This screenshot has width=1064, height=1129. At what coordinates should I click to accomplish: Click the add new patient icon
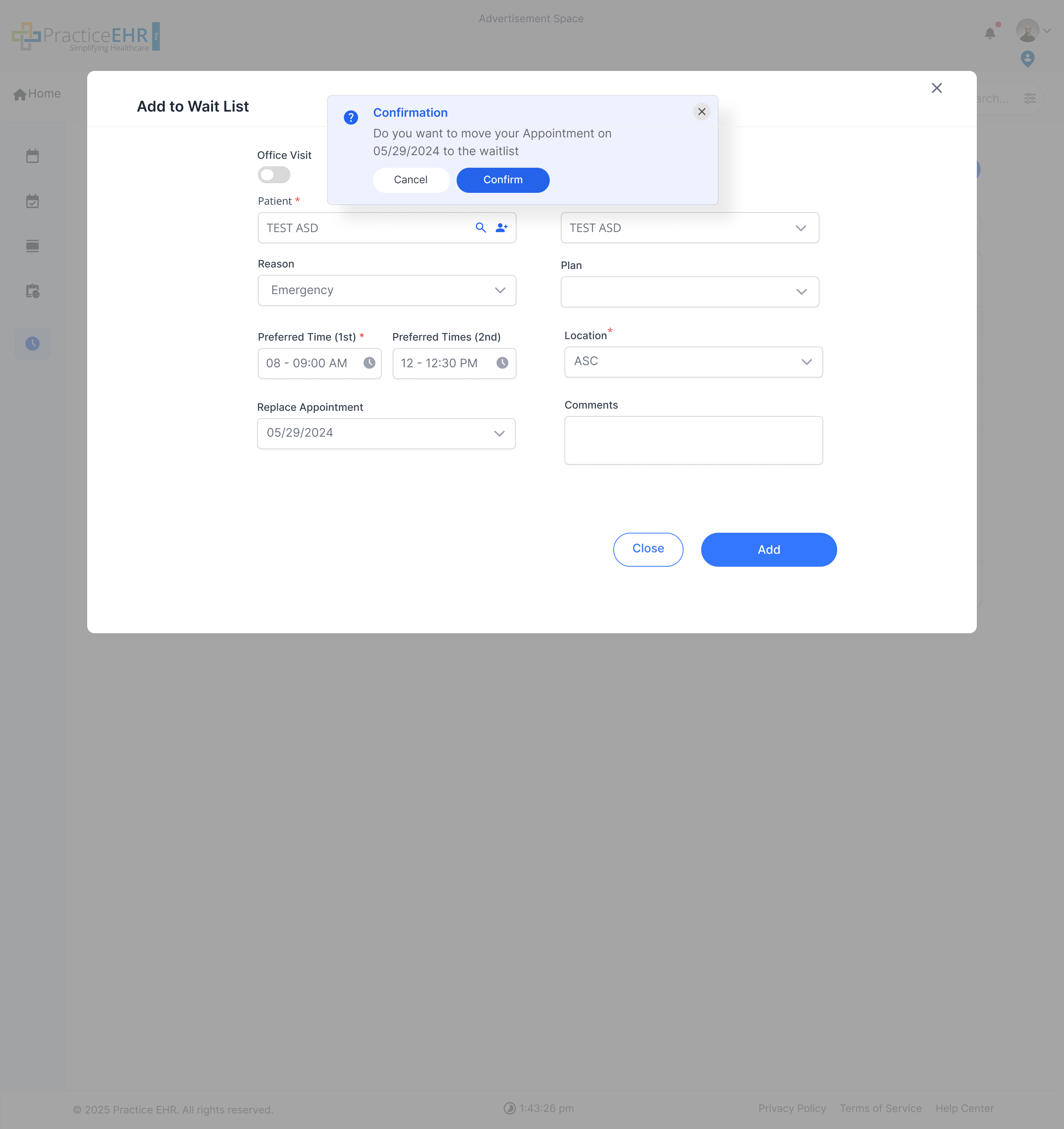pos(501,228)
